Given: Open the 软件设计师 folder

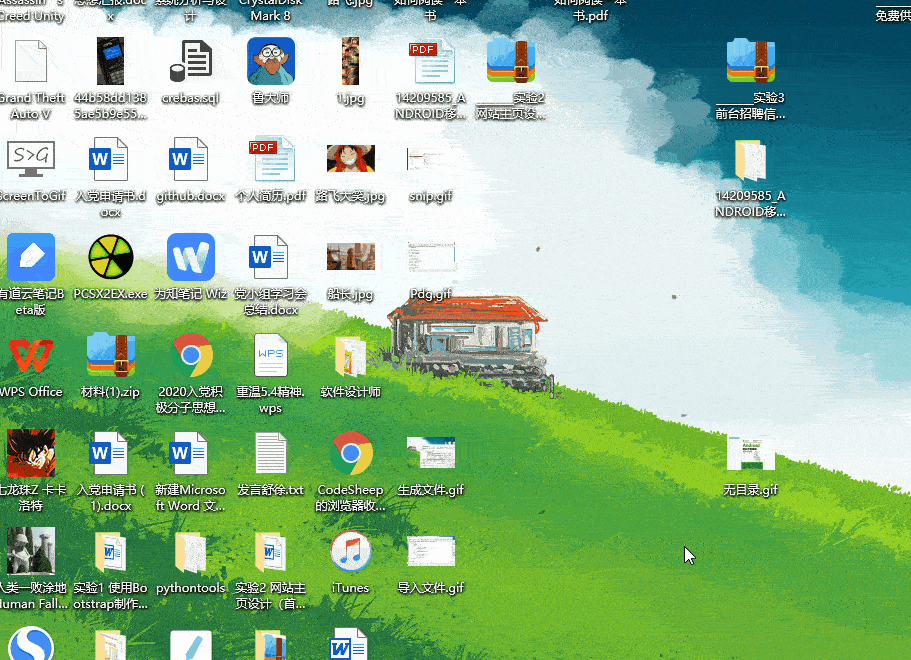Looking at the screenshot, I should point(350,356).
